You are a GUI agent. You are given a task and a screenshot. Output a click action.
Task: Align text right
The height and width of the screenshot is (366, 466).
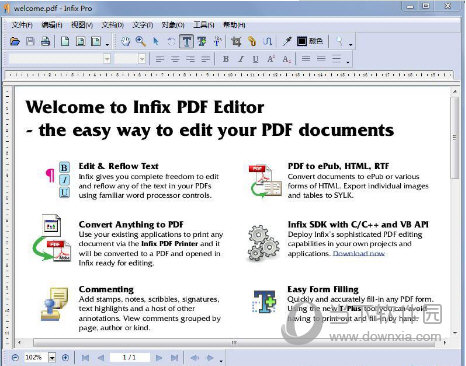[x=190, y=59]
